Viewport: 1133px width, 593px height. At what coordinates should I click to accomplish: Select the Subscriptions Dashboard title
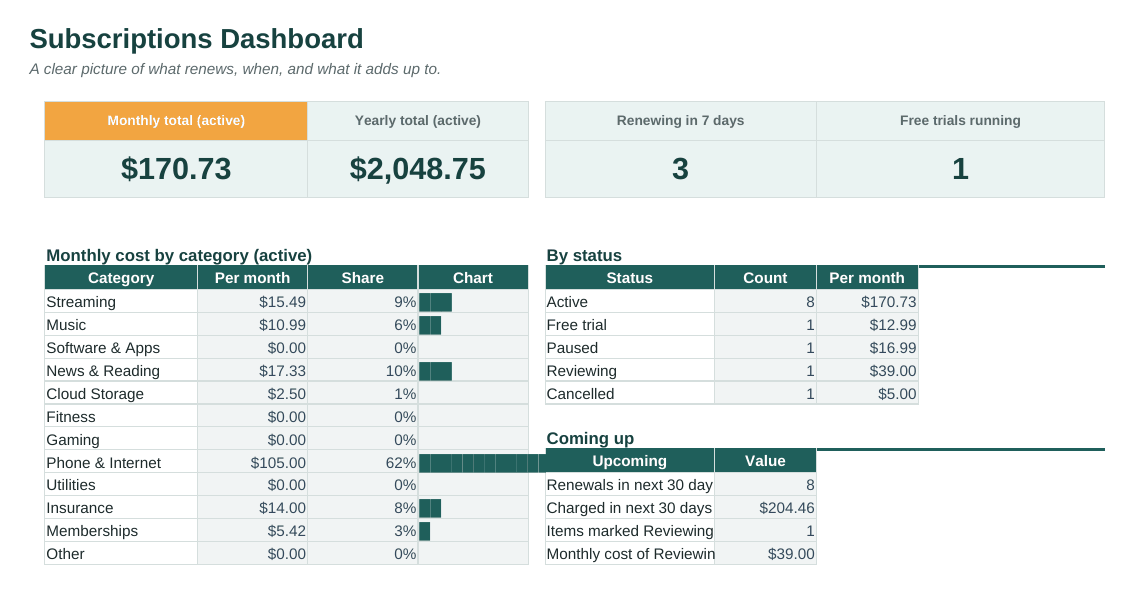point(197,39)
